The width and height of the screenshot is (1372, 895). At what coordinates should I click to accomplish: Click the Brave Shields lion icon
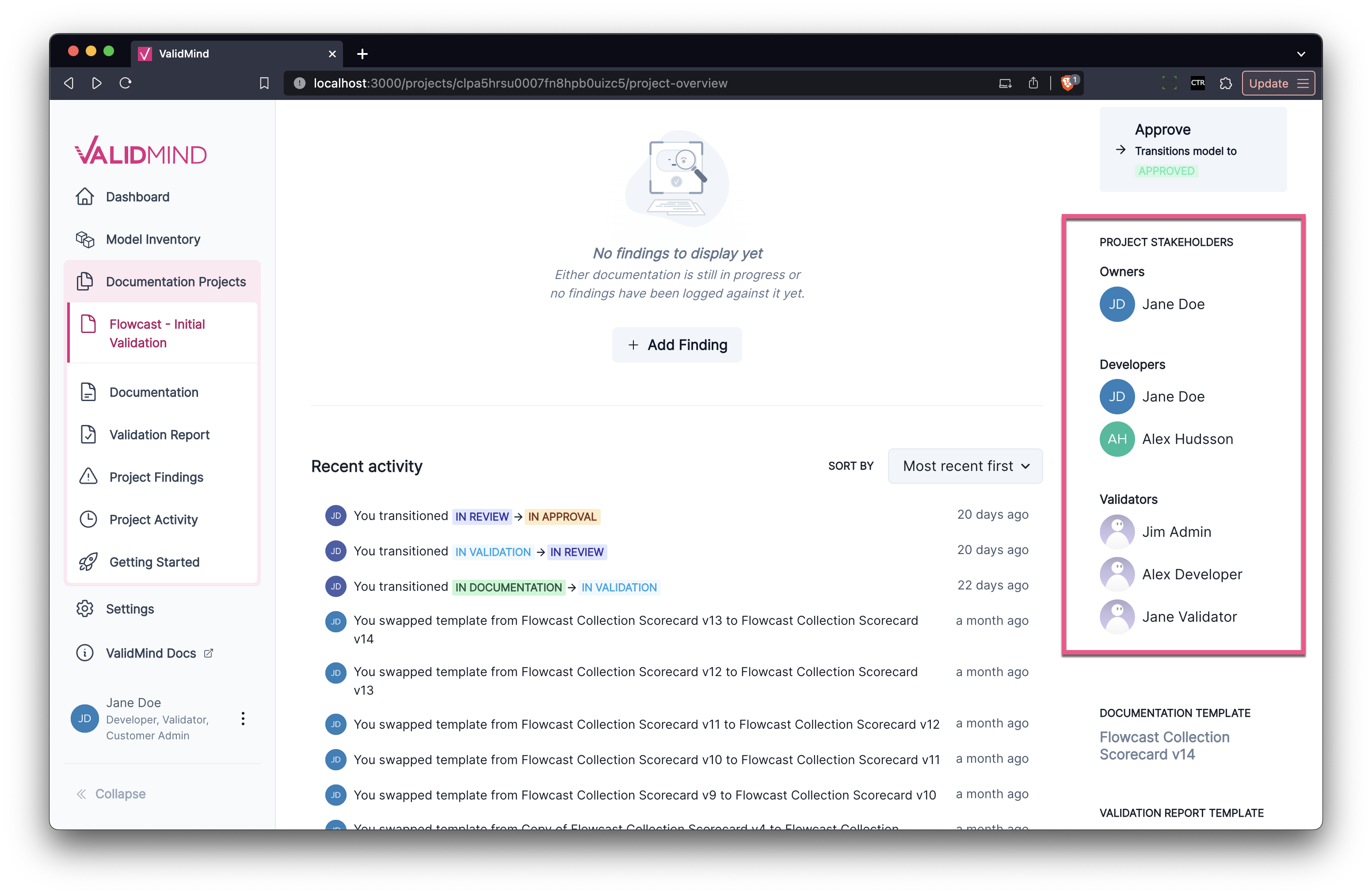tap(1067, 83)
